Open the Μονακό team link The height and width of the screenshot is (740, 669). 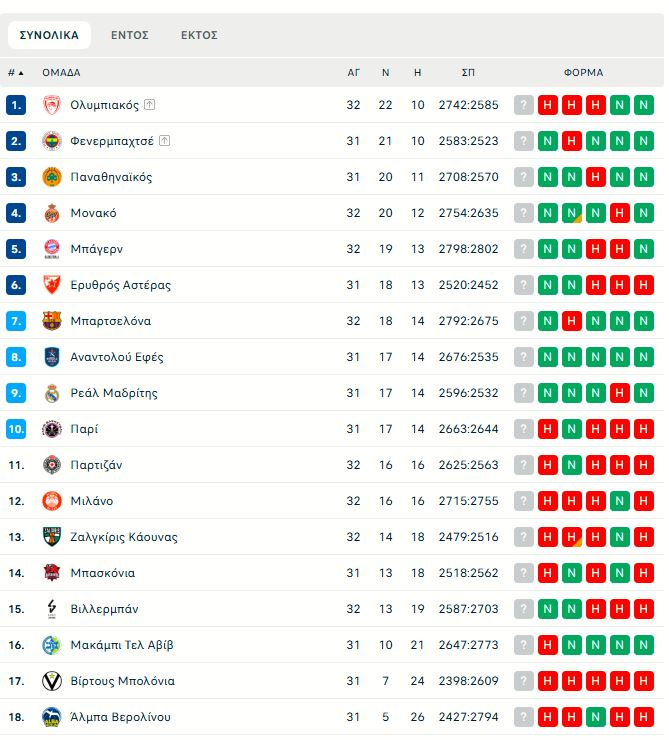coord(93,213)
